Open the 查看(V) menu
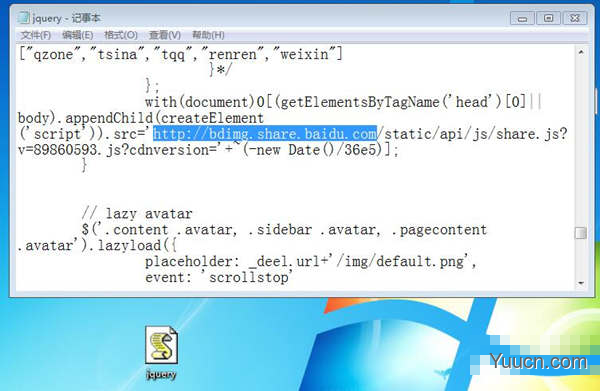The width and height of the screenshot is (600, 391). click(x=165, y=35)
